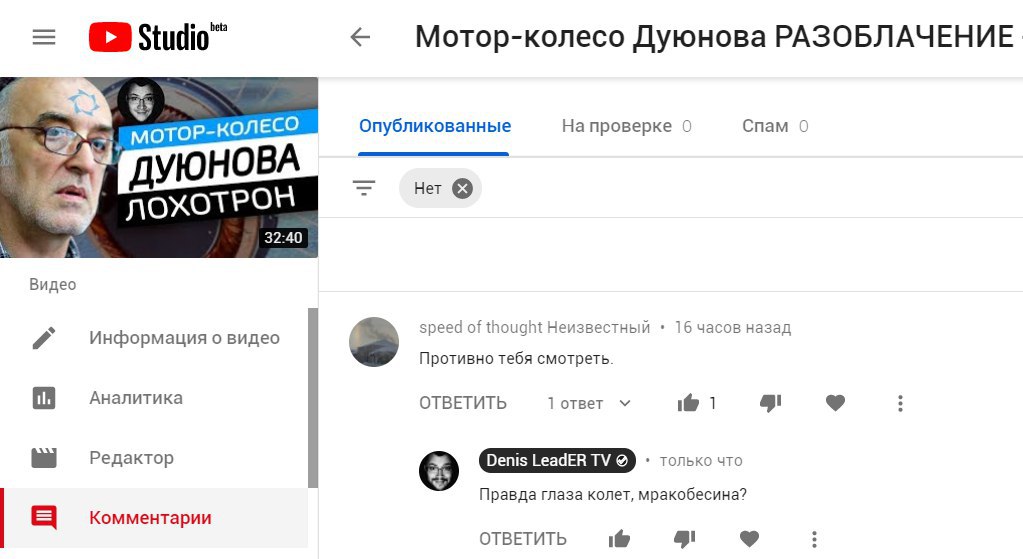Expand the "1 ответ" replies chevron

(x=624, y=403)
